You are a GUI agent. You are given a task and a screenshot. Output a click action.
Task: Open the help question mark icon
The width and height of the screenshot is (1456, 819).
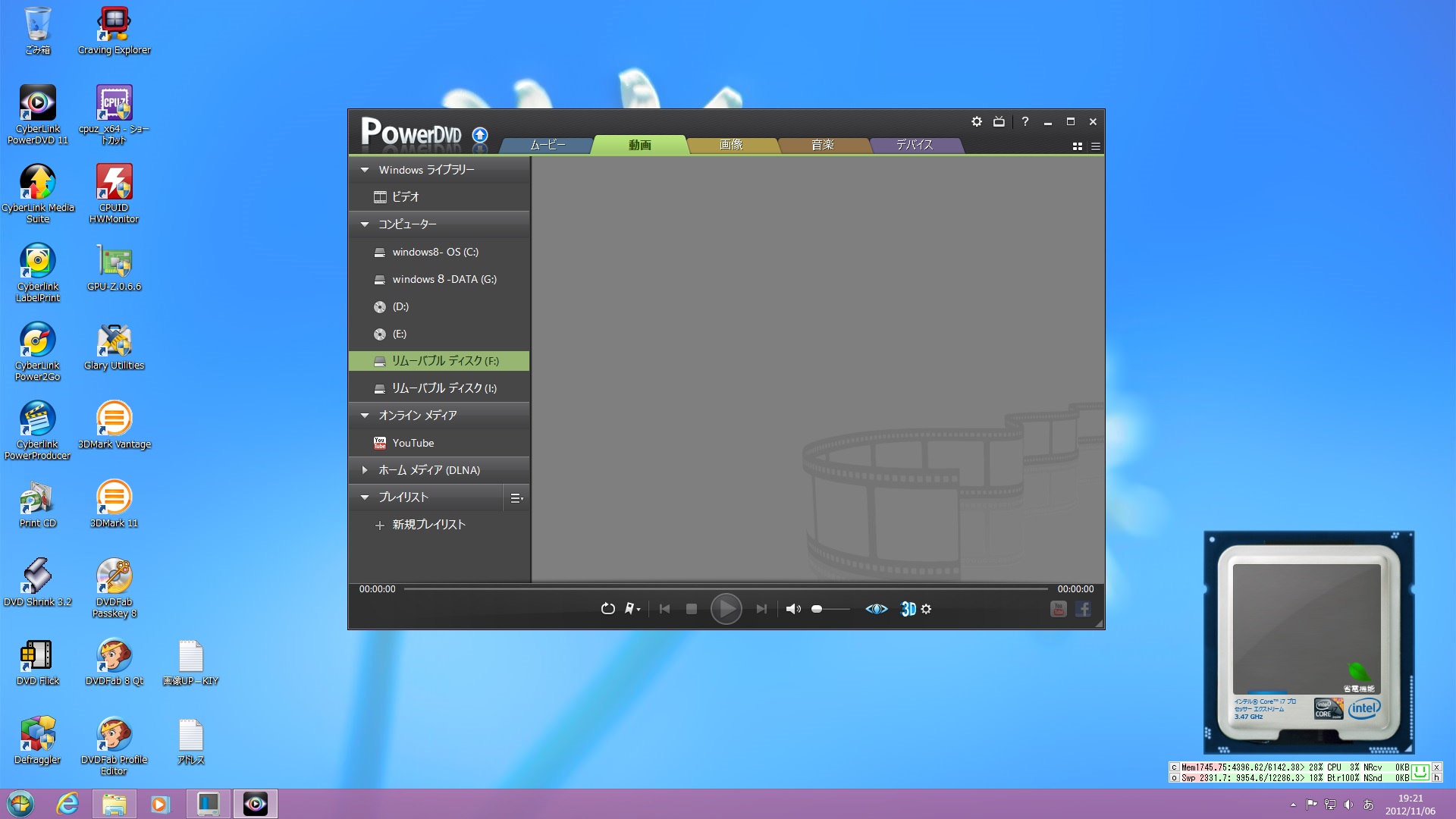pyautogui.click(x=1025, y=121)
